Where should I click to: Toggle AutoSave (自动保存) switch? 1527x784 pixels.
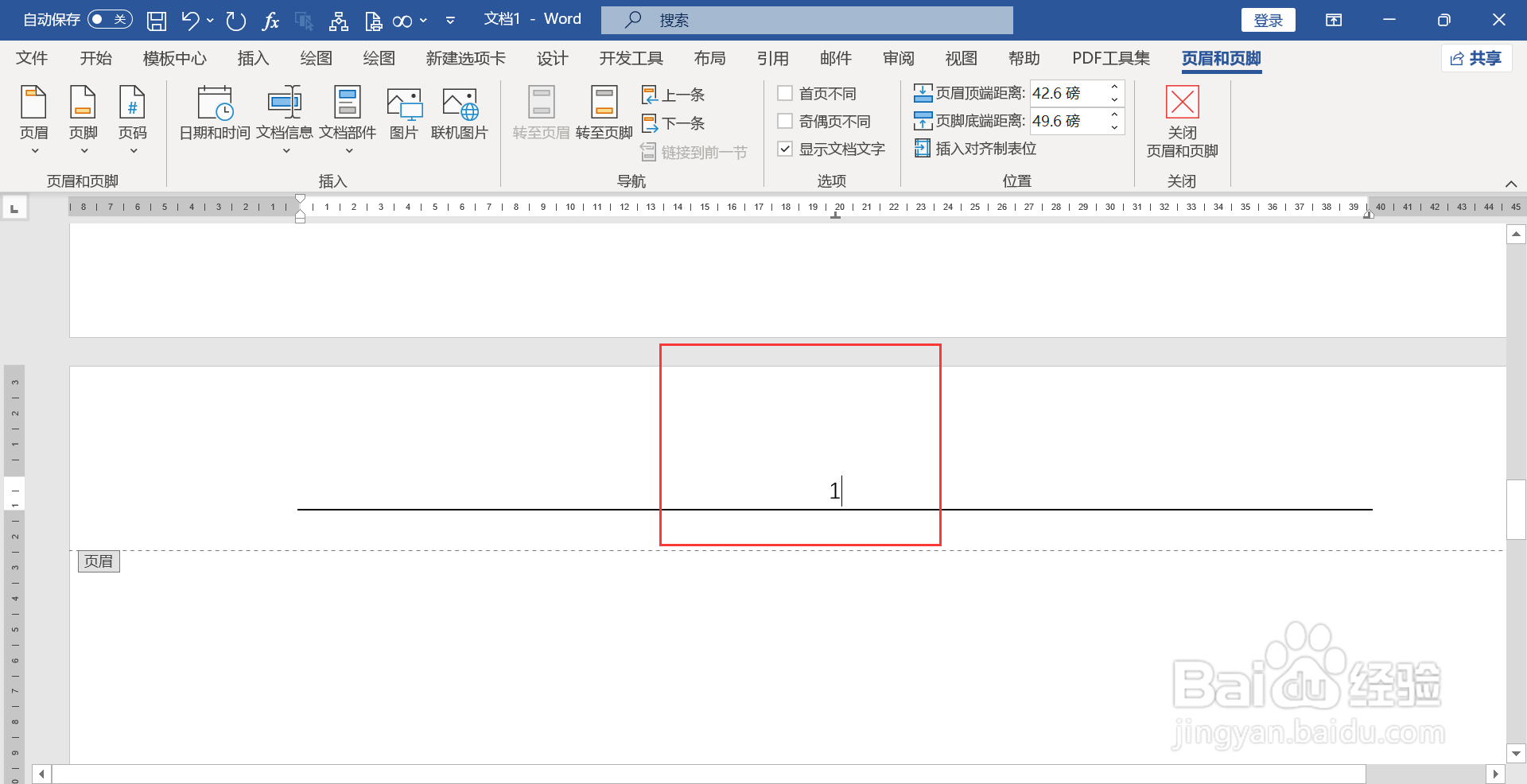tap(109, 19)
